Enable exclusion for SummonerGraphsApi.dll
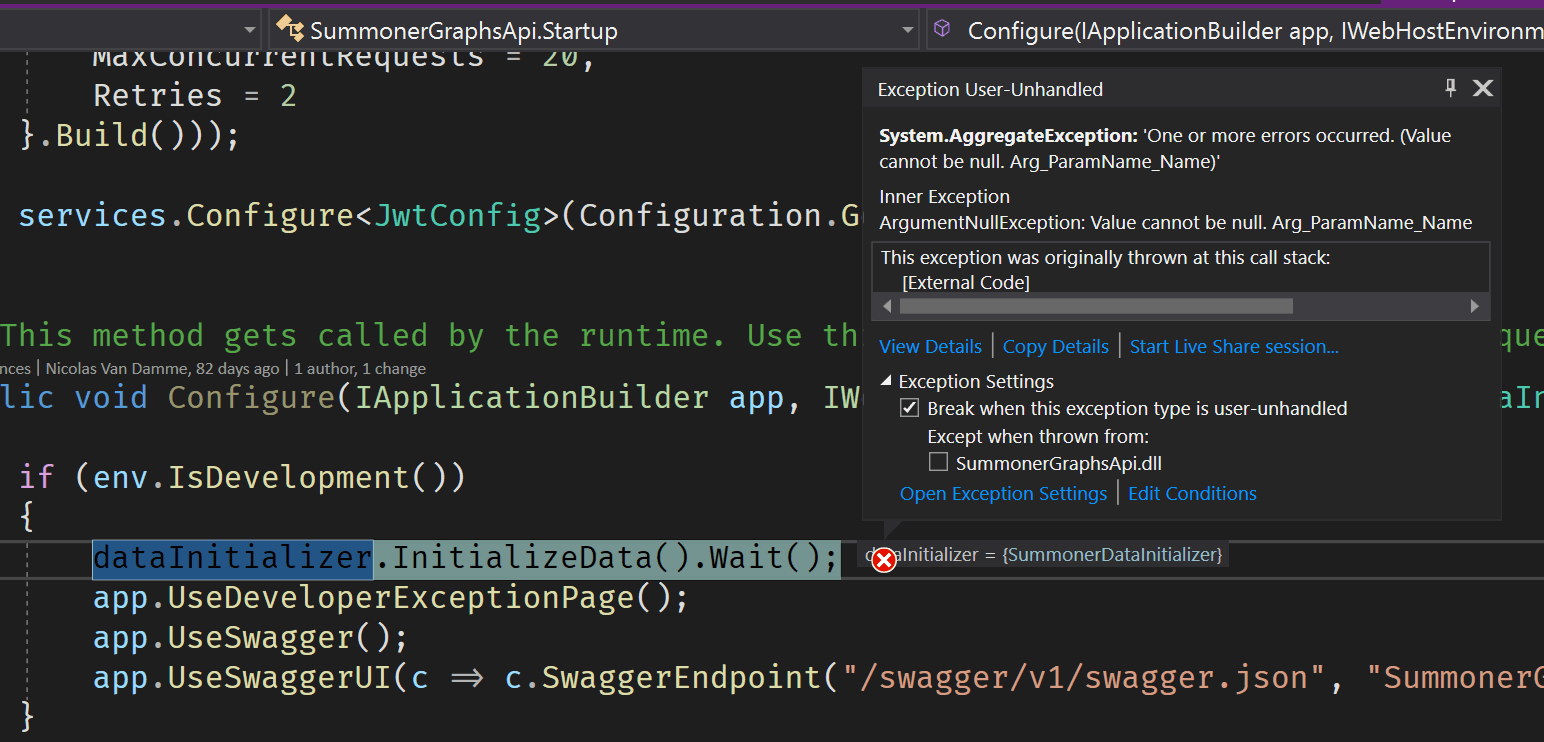The image size is (1544, 742). pyautogui.click(x=938, y=461)
